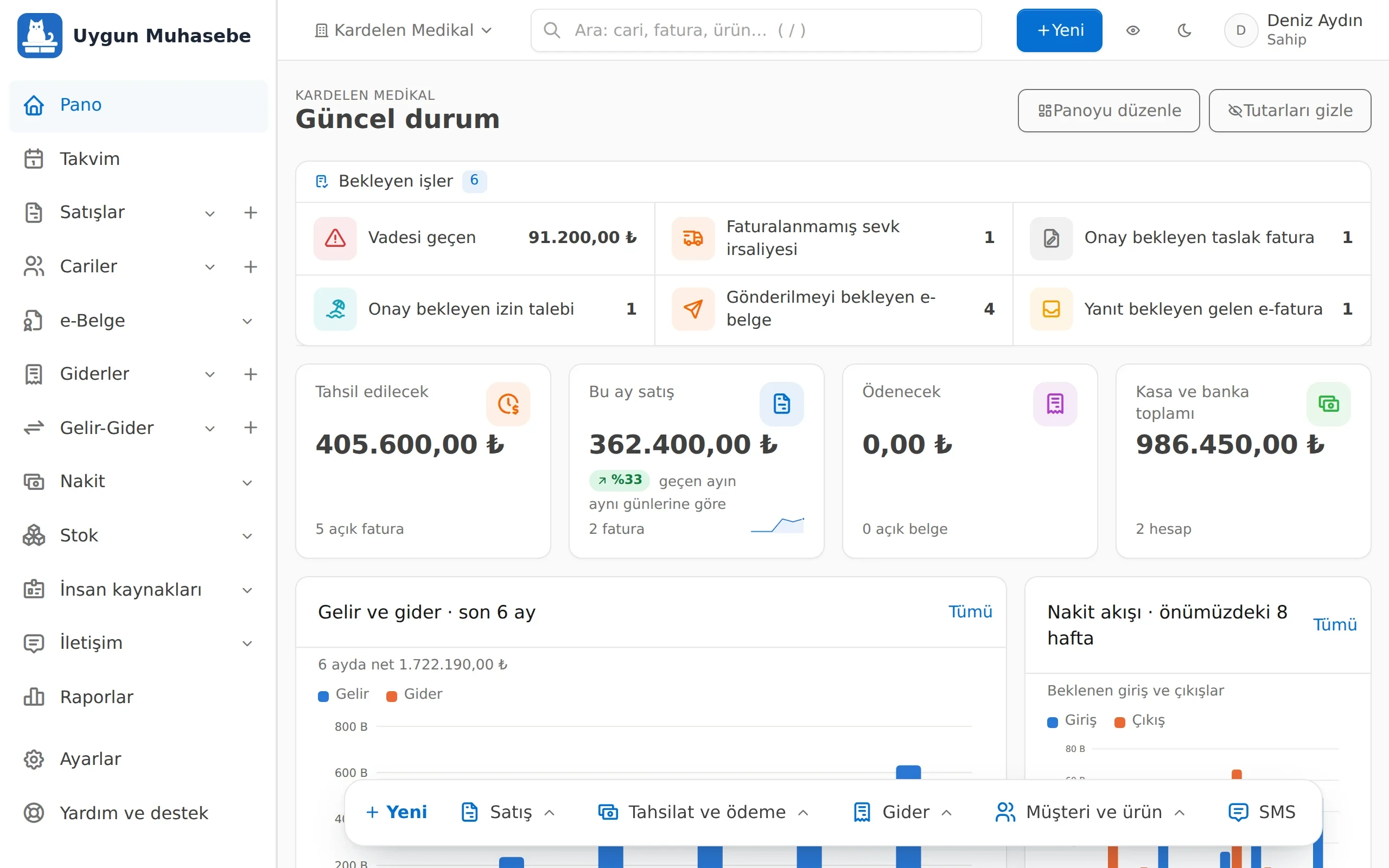Go to Raporlar in sidebar

coord(138,697)
